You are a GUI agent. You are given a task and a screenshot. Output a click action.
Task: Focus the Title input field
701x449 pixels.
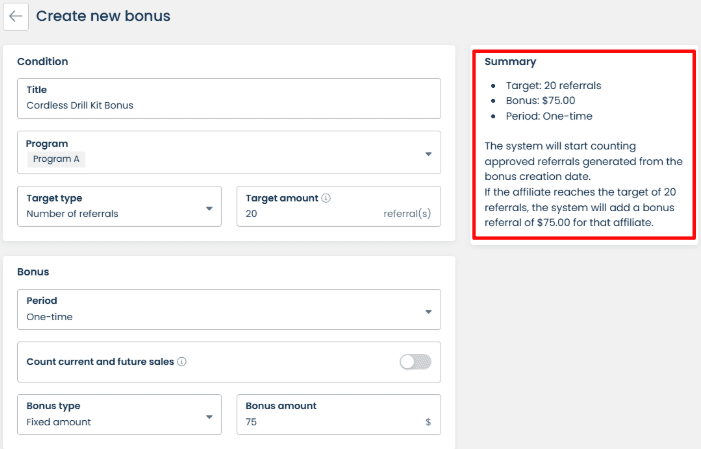tap(228, 104)
